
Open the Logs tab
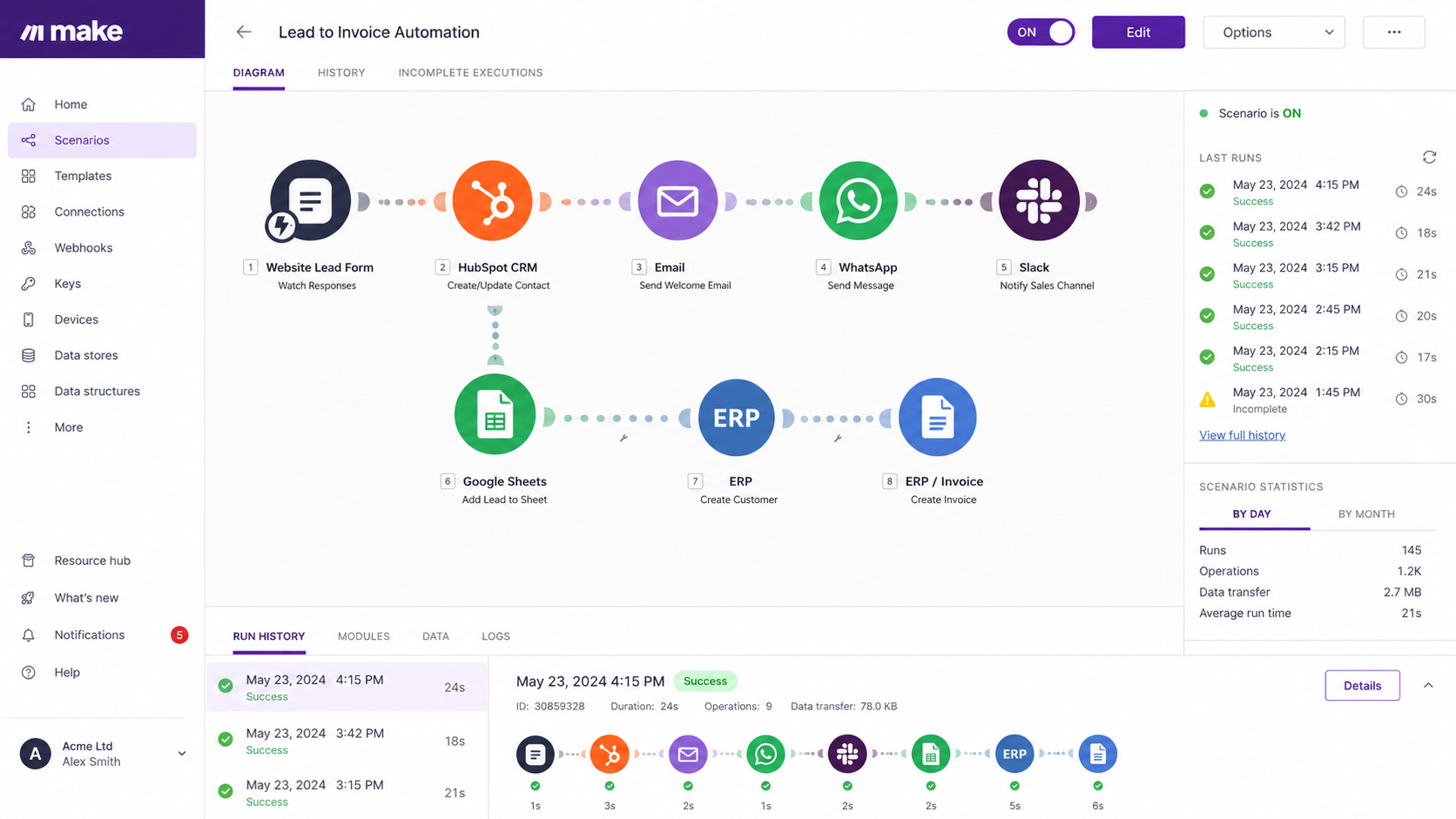point(495,636)
